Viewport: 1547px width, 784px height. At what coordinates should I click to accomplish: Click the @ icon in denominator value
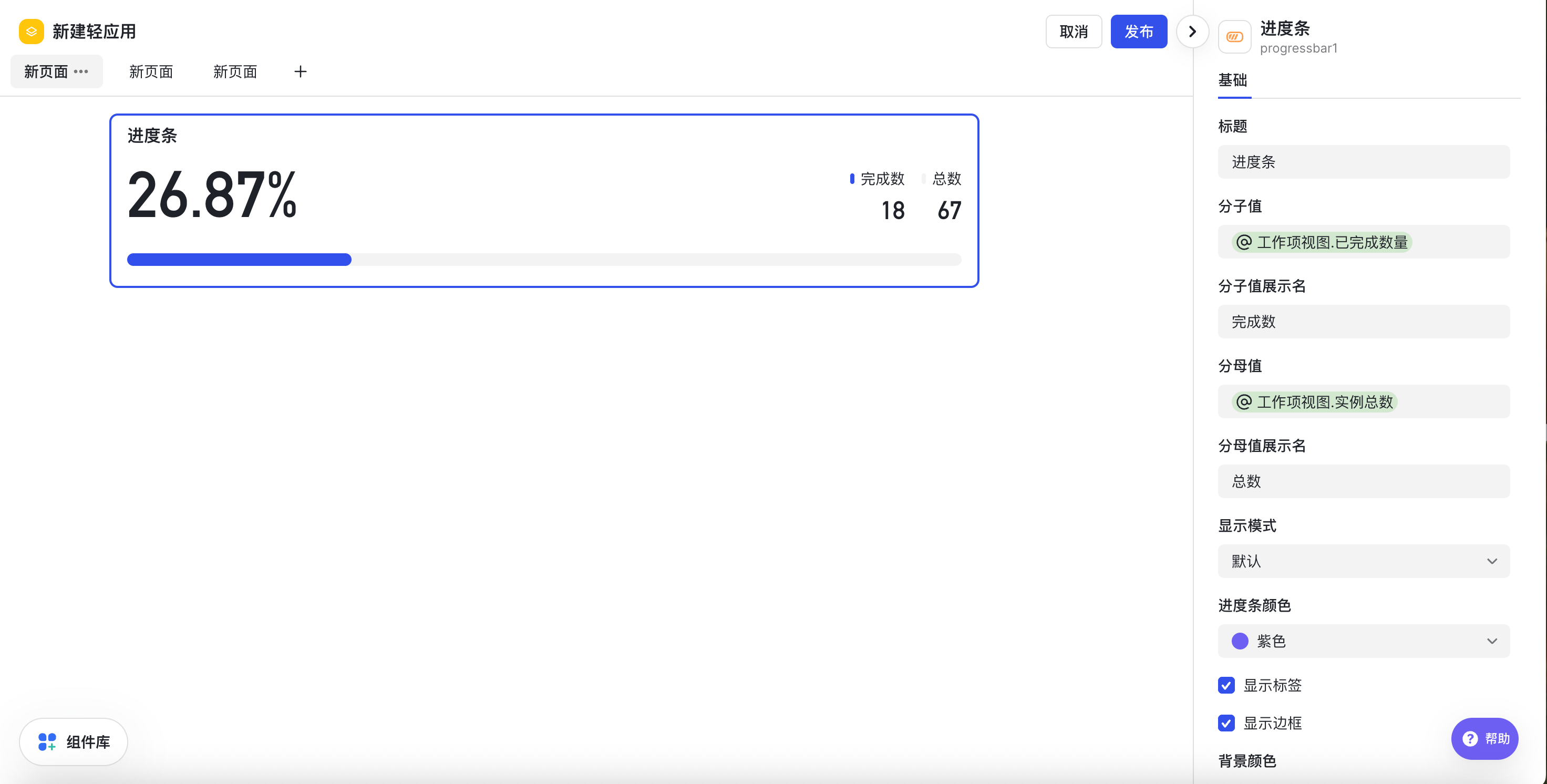[x=1244, y=401]
